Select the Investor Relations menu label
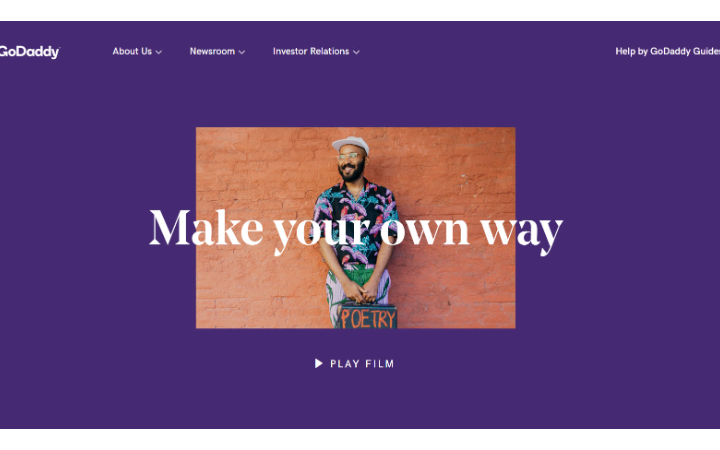This screenshot has height=450, width=720. (311, 51)
